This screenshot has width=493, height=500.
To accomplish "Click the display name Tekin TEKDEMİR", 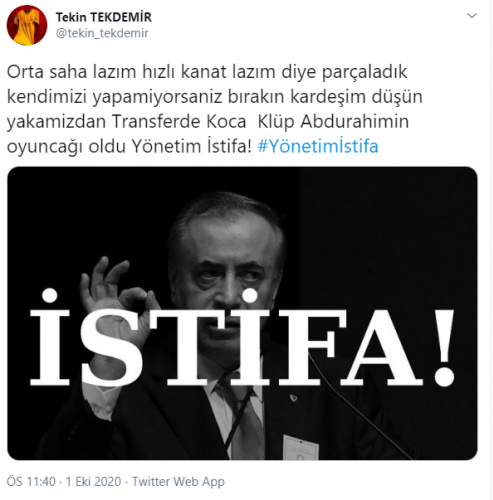I will (104, 17).
